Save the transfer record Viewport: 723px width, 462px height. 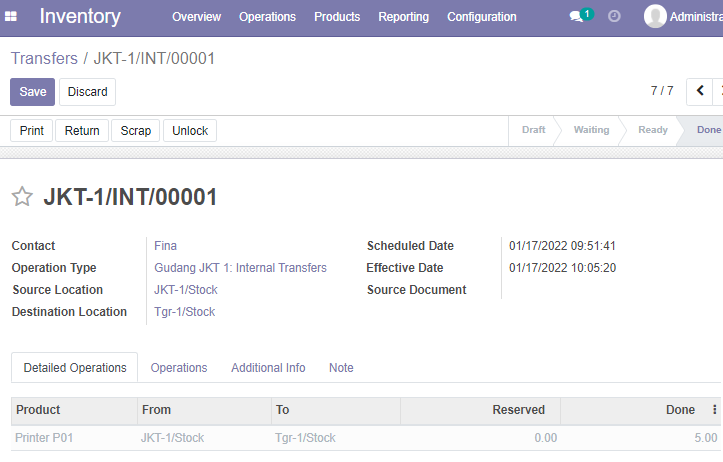(x=32, y=92)
